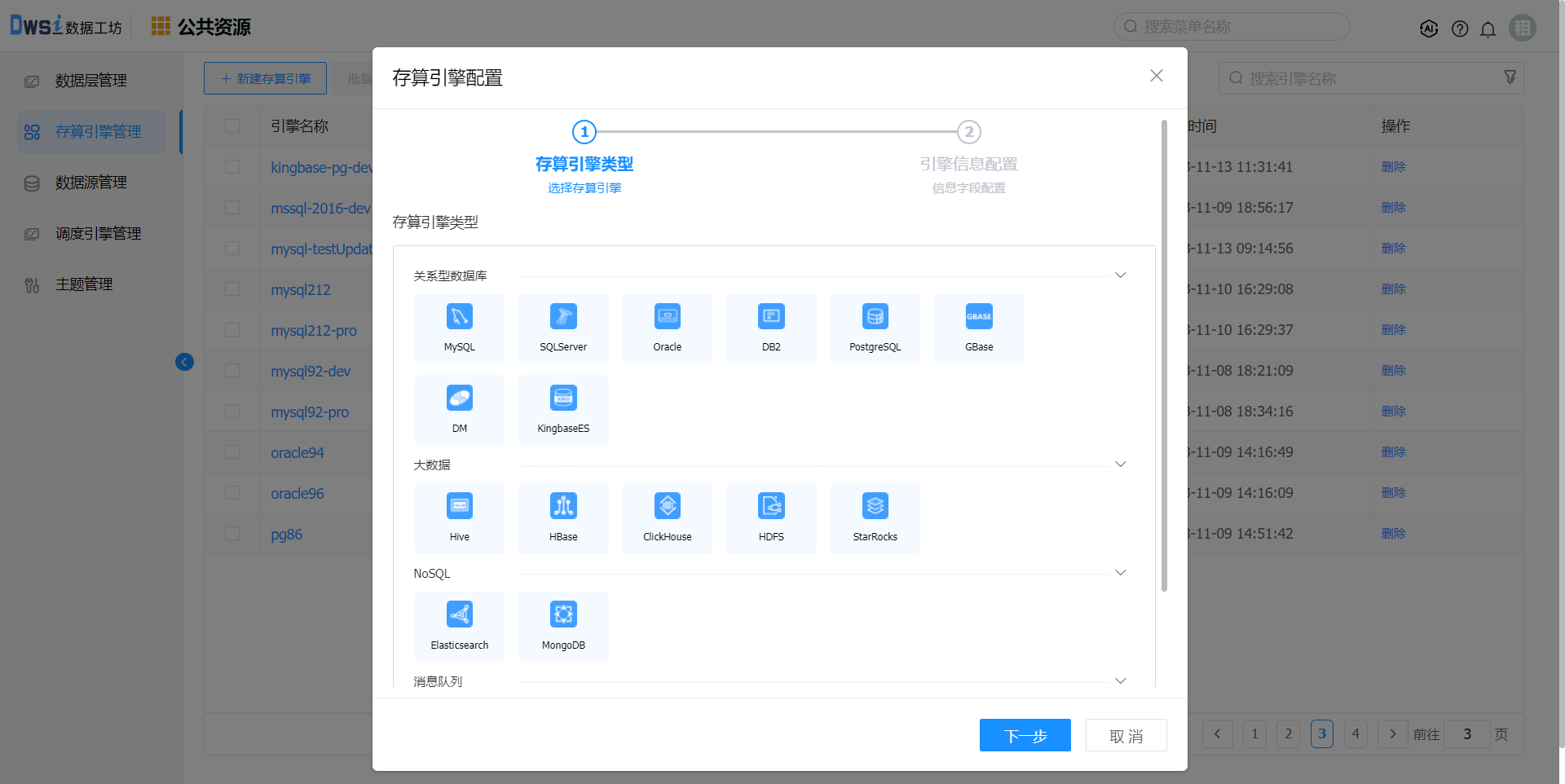
Task: Check the box for mysql212 row
Action: pyautogui.click(x=232, y=289)
